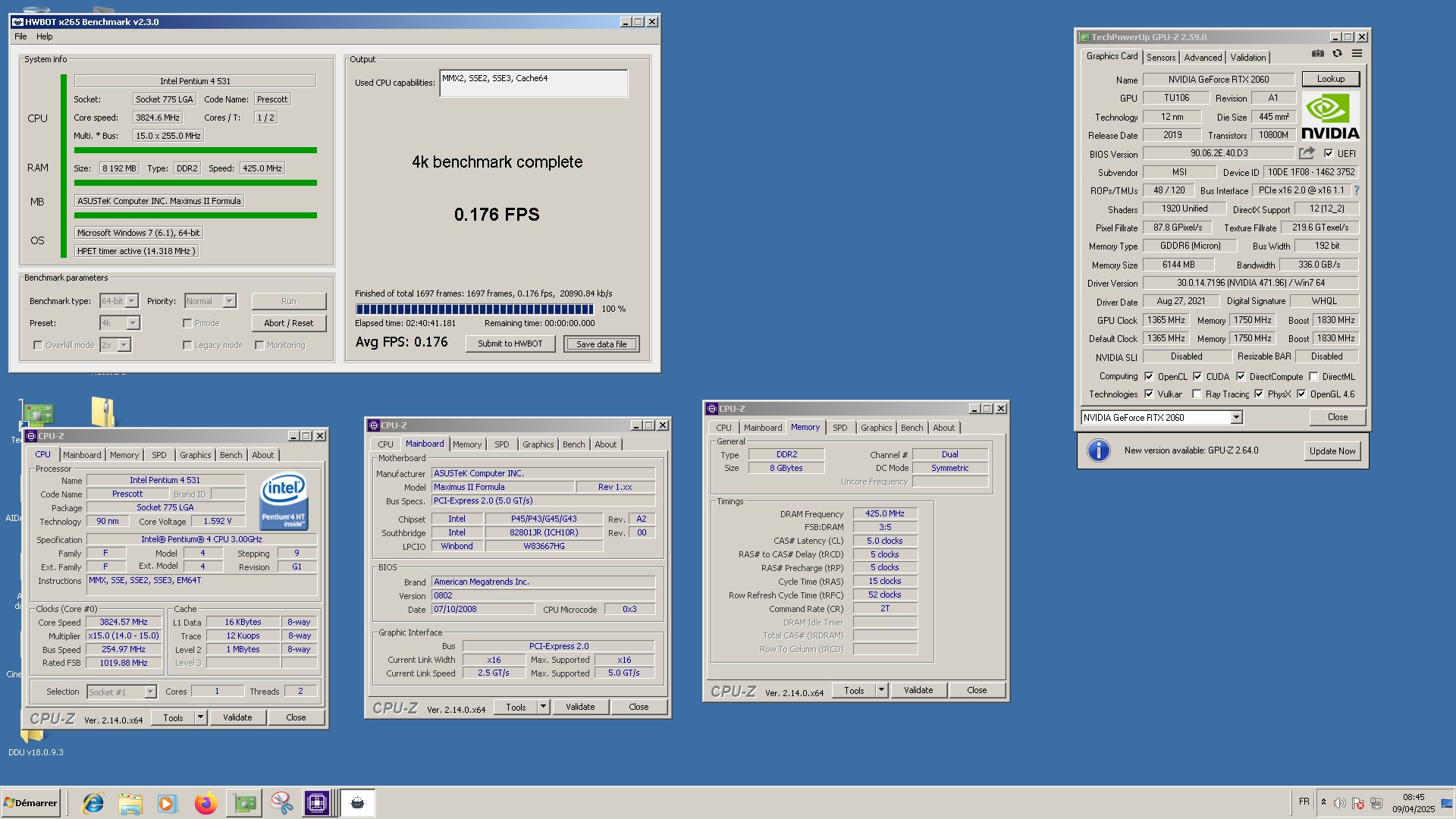Screen dimensions: 1456x819
Task: Switch to the Advanced tab in GPU-Z
Action: tap(1203, 58)
